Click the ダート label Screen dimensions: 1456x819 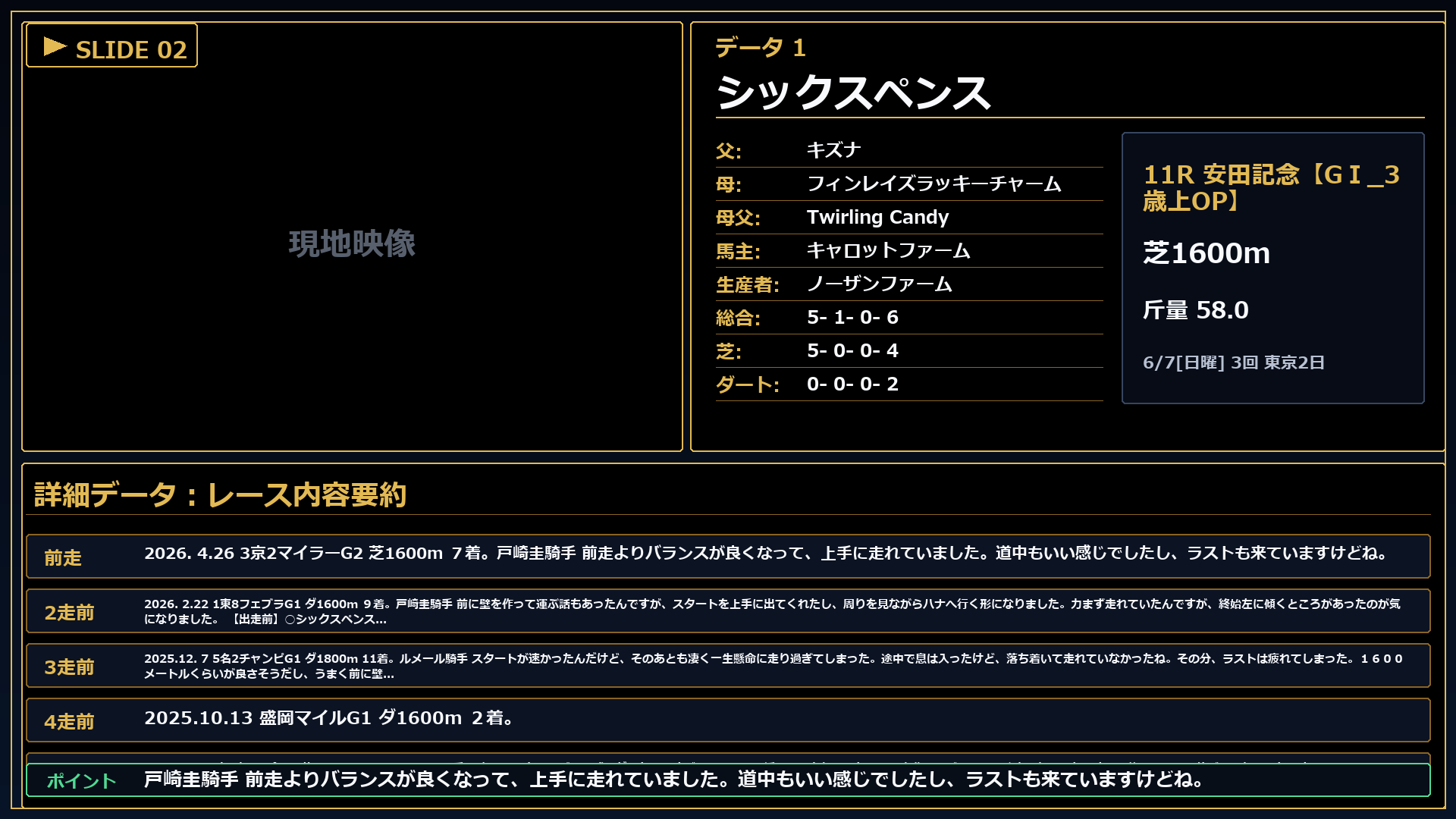748,384
